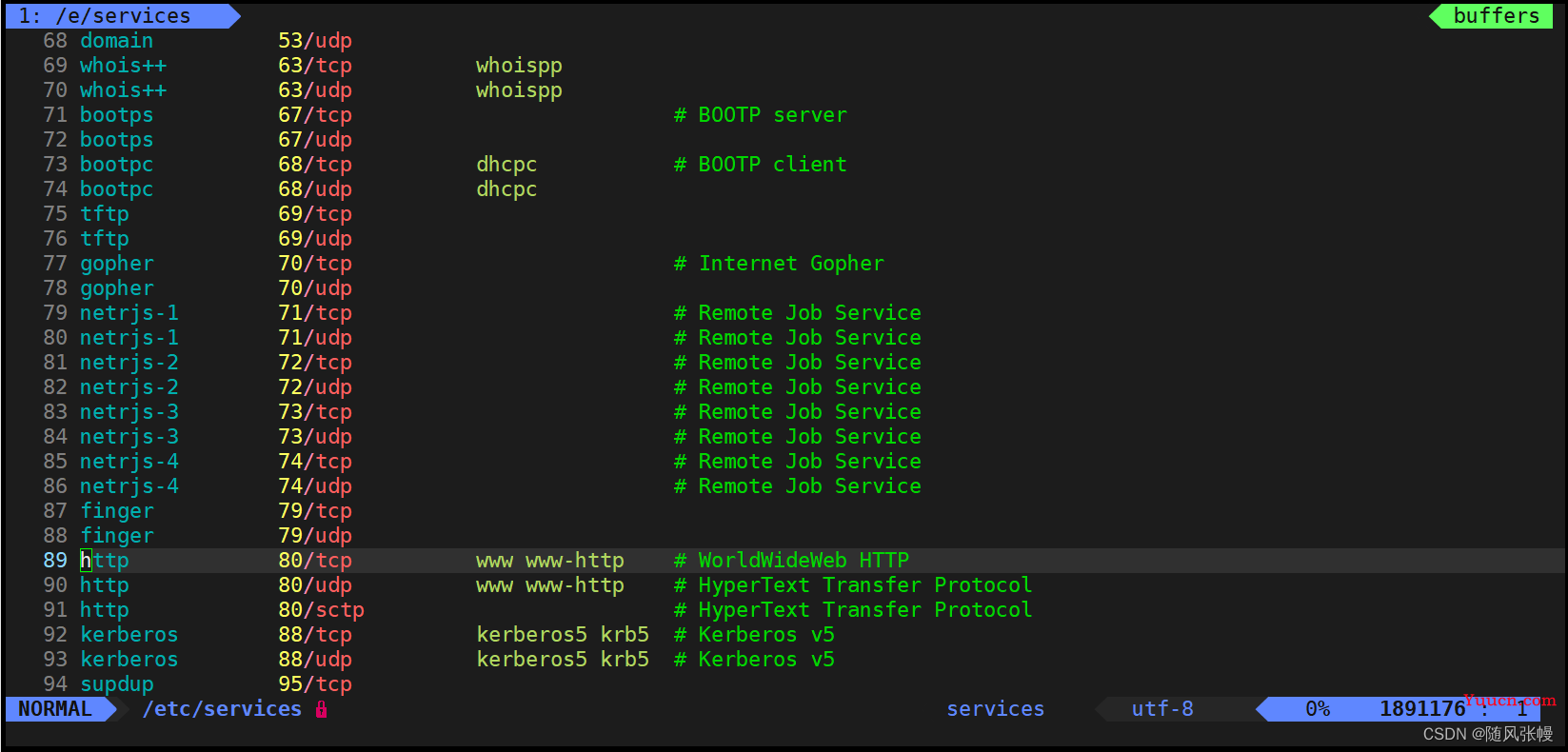Click the NORMAL mode indicator
Image resolution: width=1568 pixels, height=752 pixels.
point(55,709)
